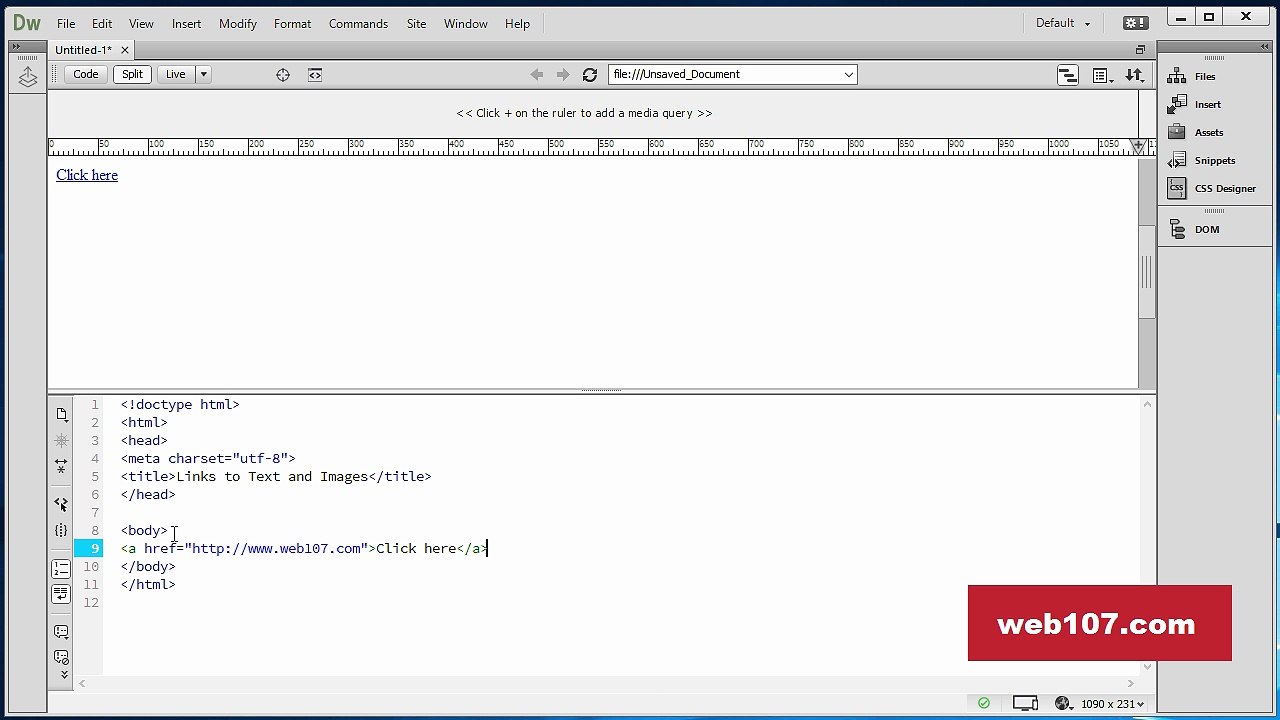Expand the document address dropdown
The width and height of the screenshot is (1280, 720).
point(848,74)
